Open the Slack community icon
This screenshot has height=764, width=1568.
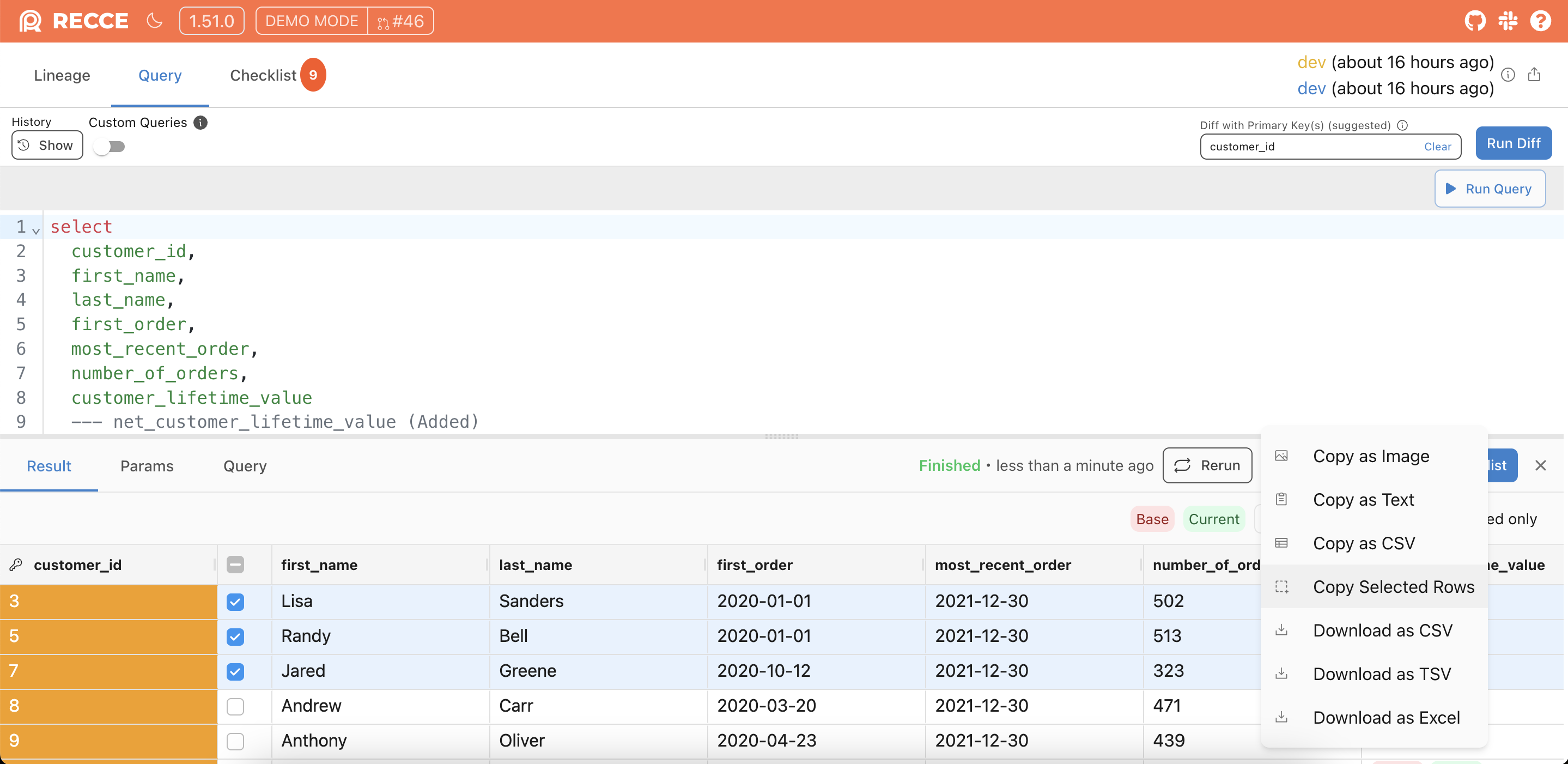click(x=1508, y=21)
